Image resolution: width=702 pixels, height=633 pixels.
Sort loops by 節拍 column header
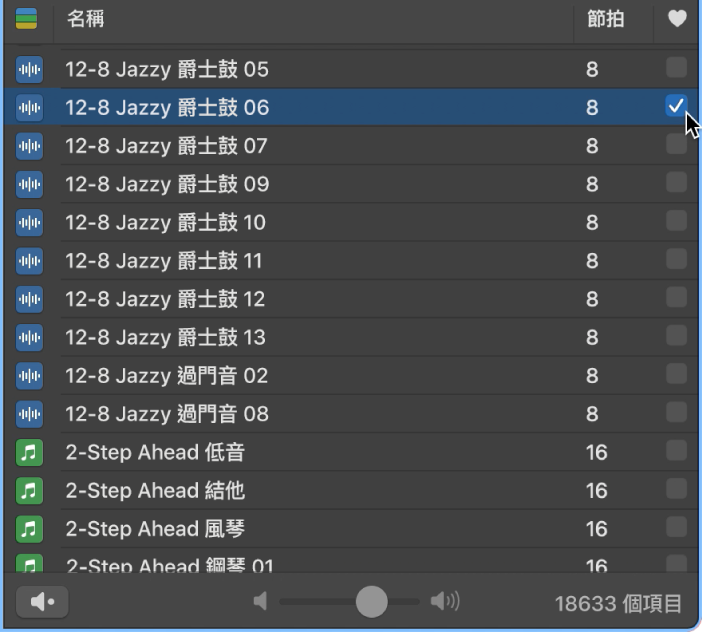coord(605,19)
